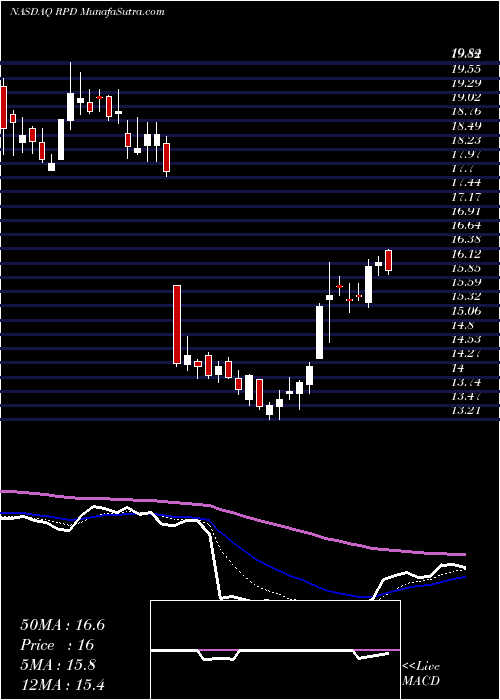Click the 'NASDAQ RPD MunafaSutra.com' chart title
The image size is (500, 700).
point(87,12)
